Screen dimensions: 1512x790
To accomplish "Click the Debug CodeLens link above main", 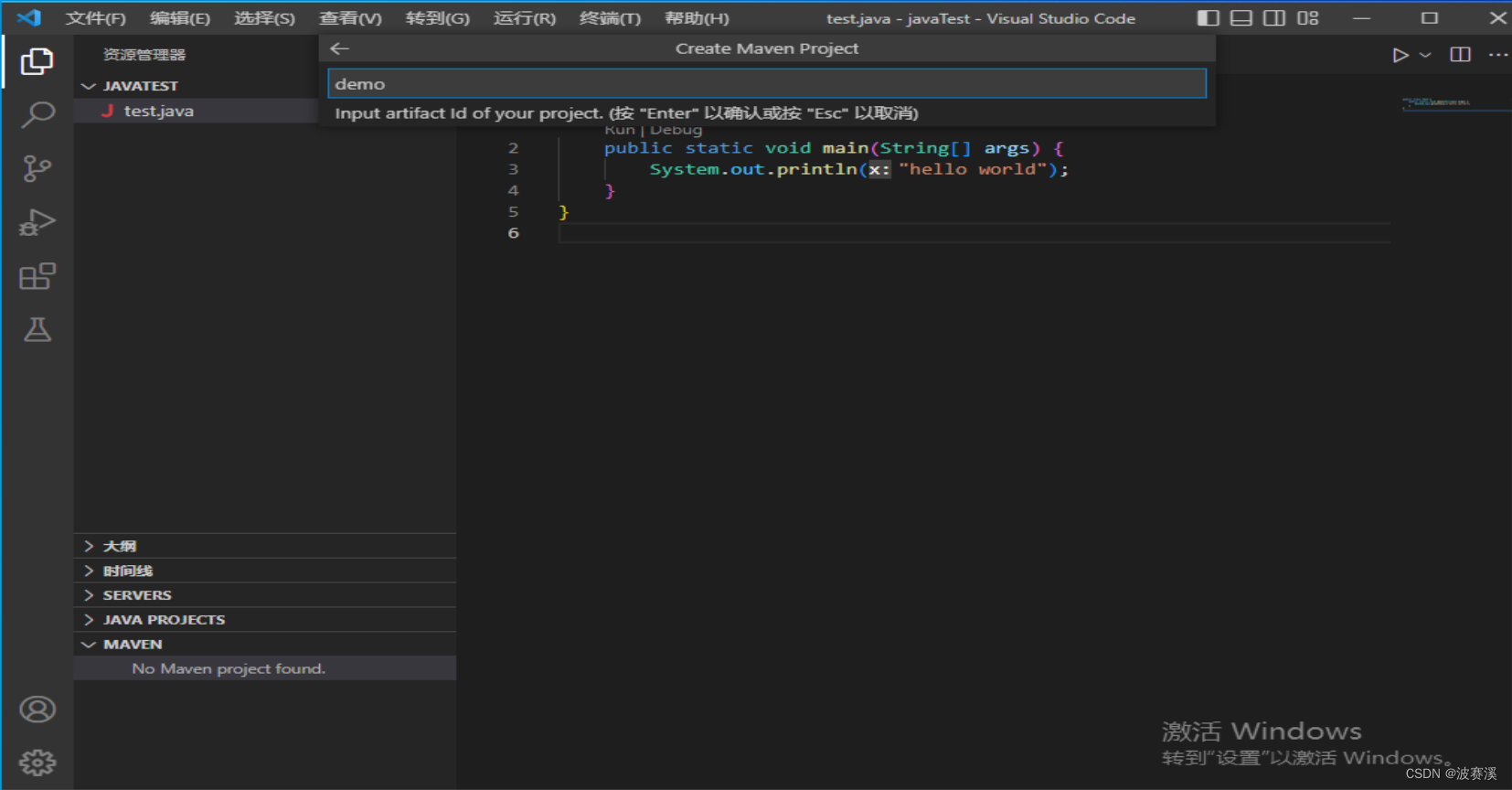I will click(676, 130).
